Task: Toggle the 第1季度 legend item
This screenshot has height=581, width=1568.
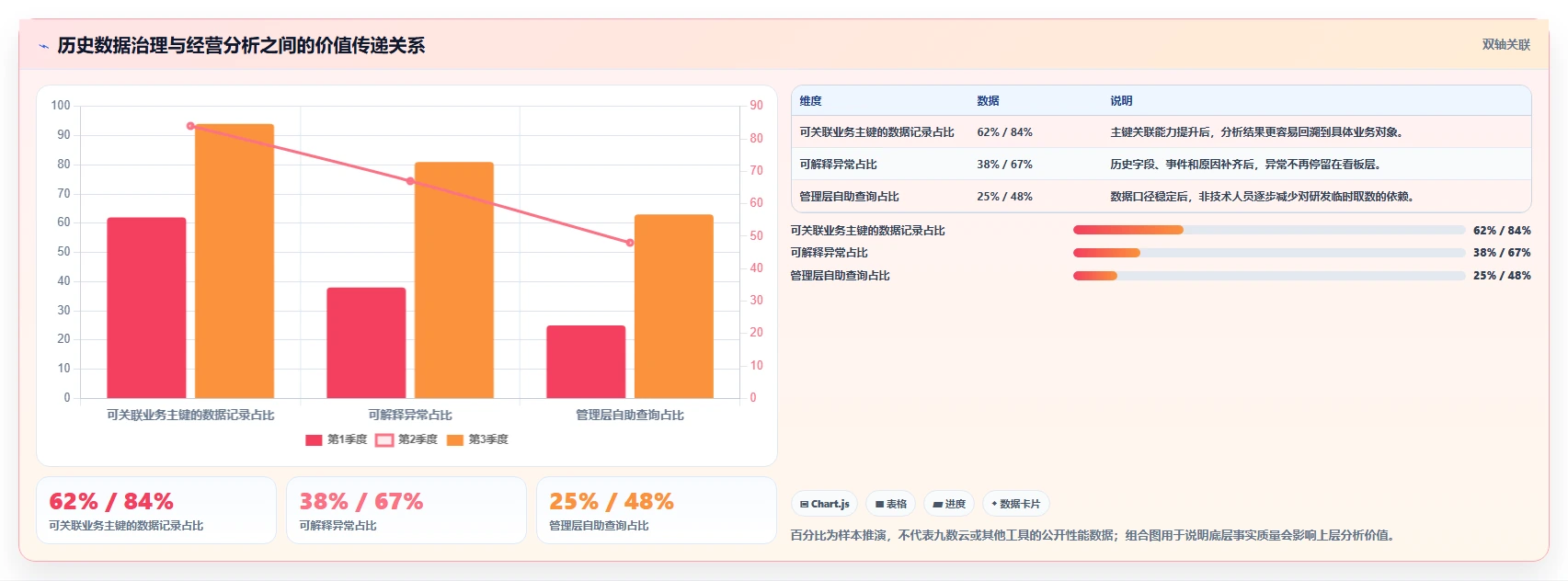Action: click(x=337, y=439)
